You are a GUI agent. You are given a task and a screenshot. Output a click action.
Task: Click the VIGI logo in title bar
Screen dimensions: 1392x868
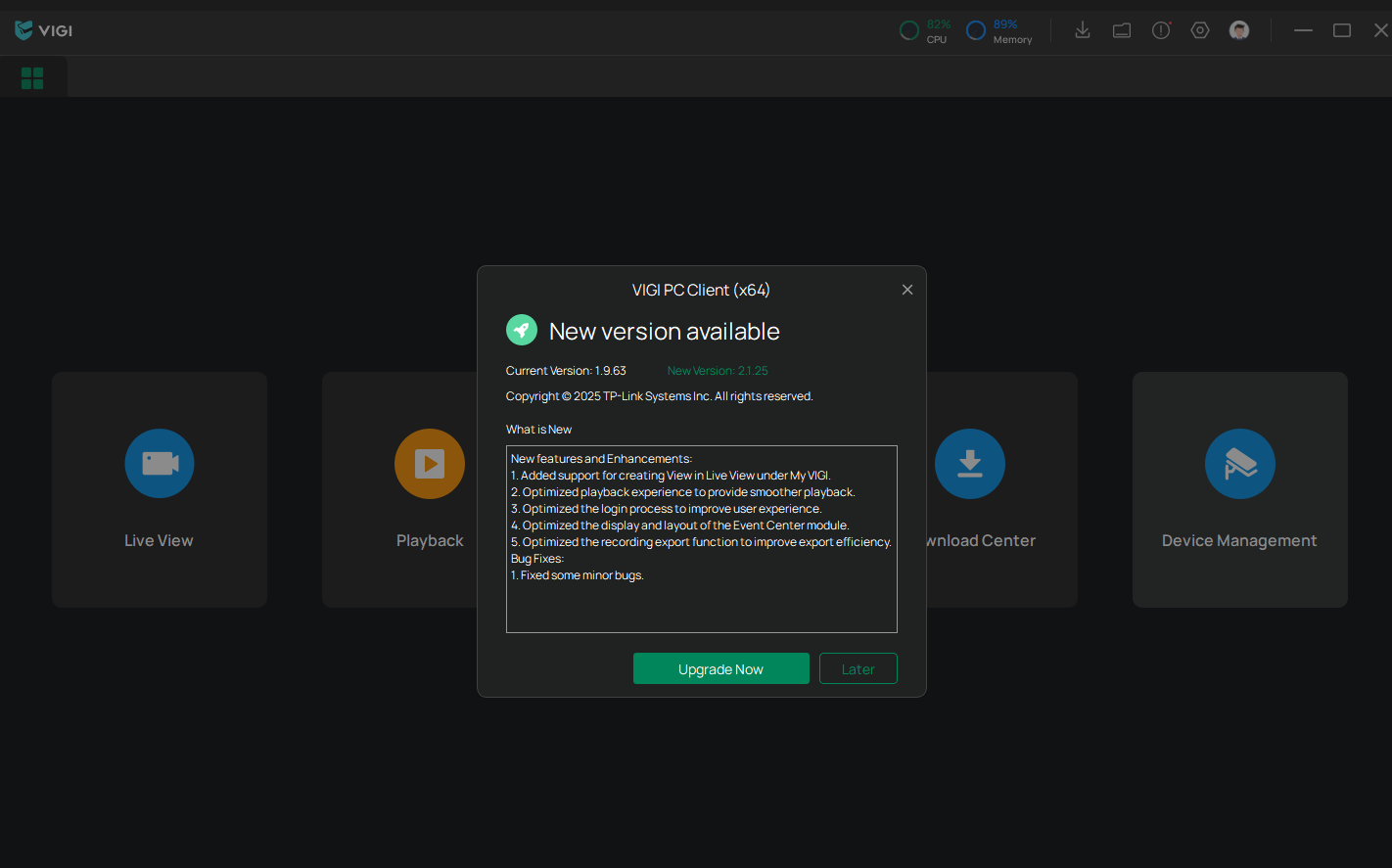click(44, 30)
